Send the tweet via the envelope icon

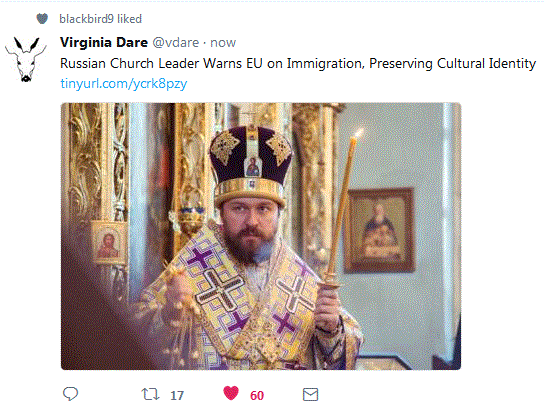310,395
